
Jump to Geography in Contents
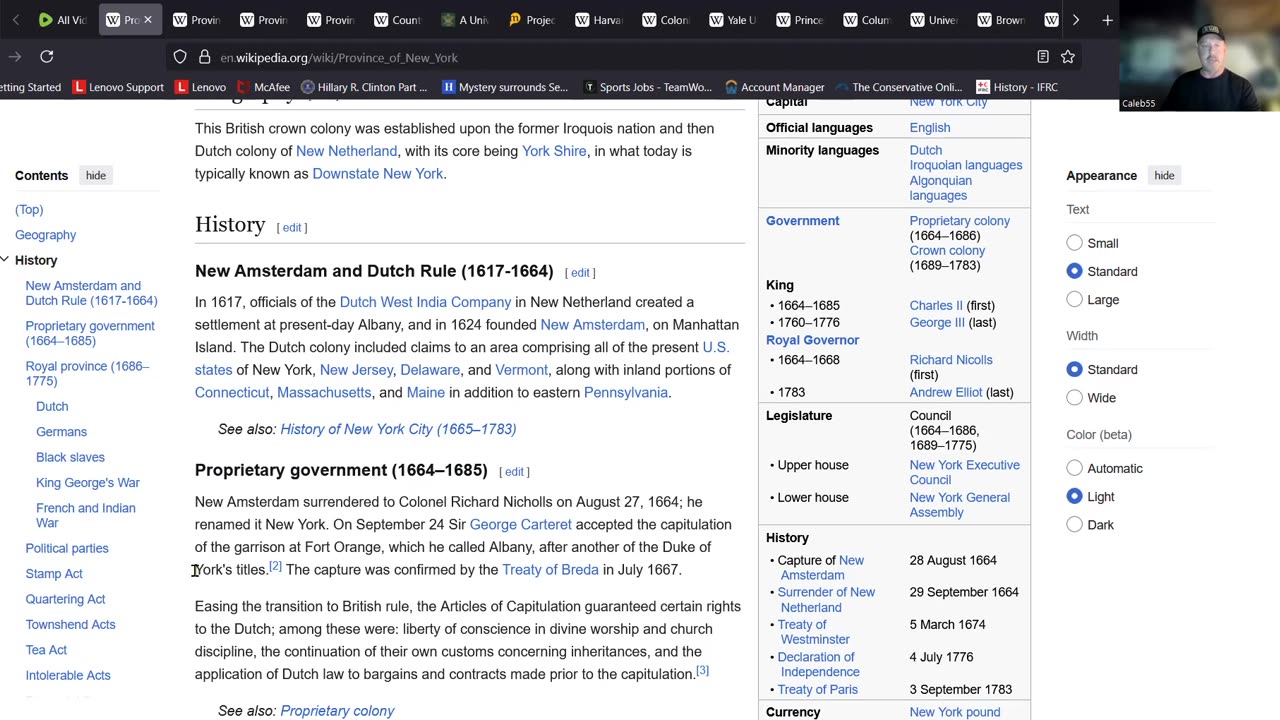pyautogui.click(x=45, y=235)
